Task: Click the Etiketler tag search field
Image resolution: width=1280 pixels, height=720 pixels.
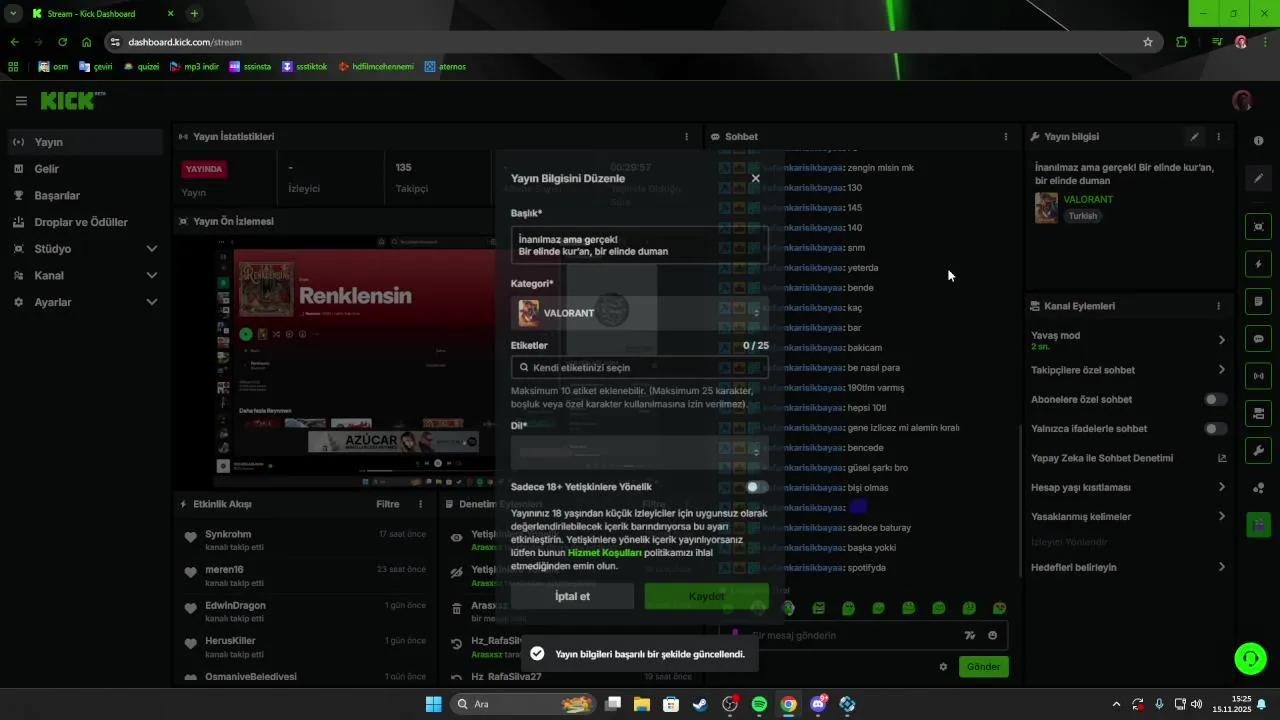Action: pos(640,368)
